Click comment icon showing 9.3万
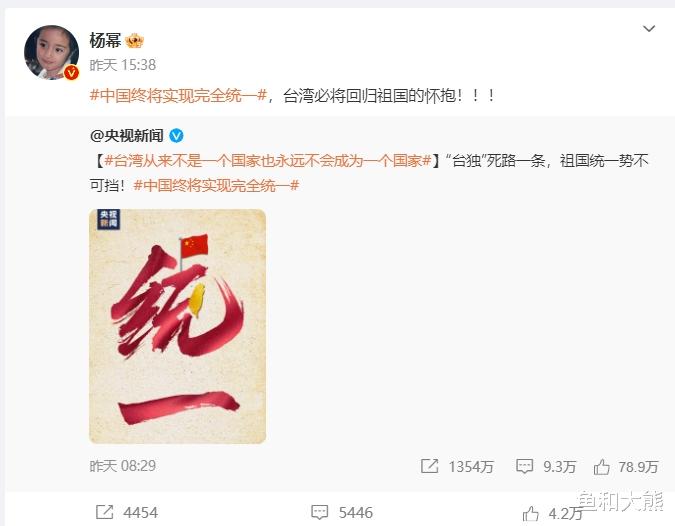The image size is (675, 526). click(x=524, y=466)
